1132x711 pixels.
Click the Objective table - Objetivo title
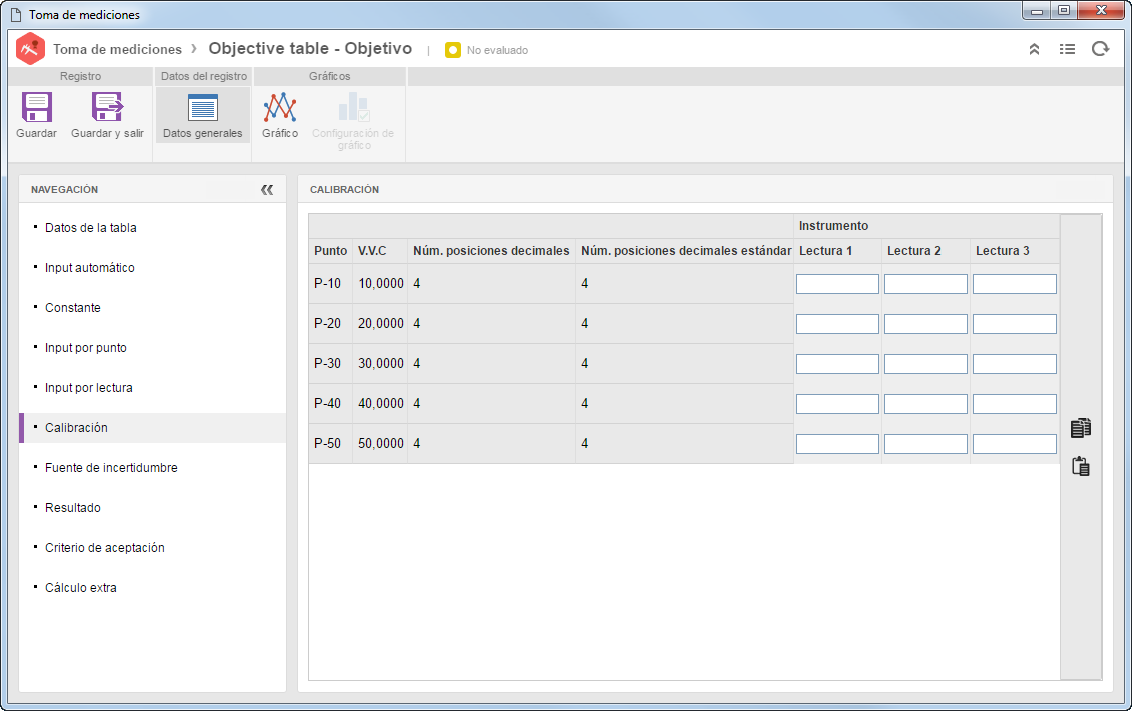coord(310,48)
